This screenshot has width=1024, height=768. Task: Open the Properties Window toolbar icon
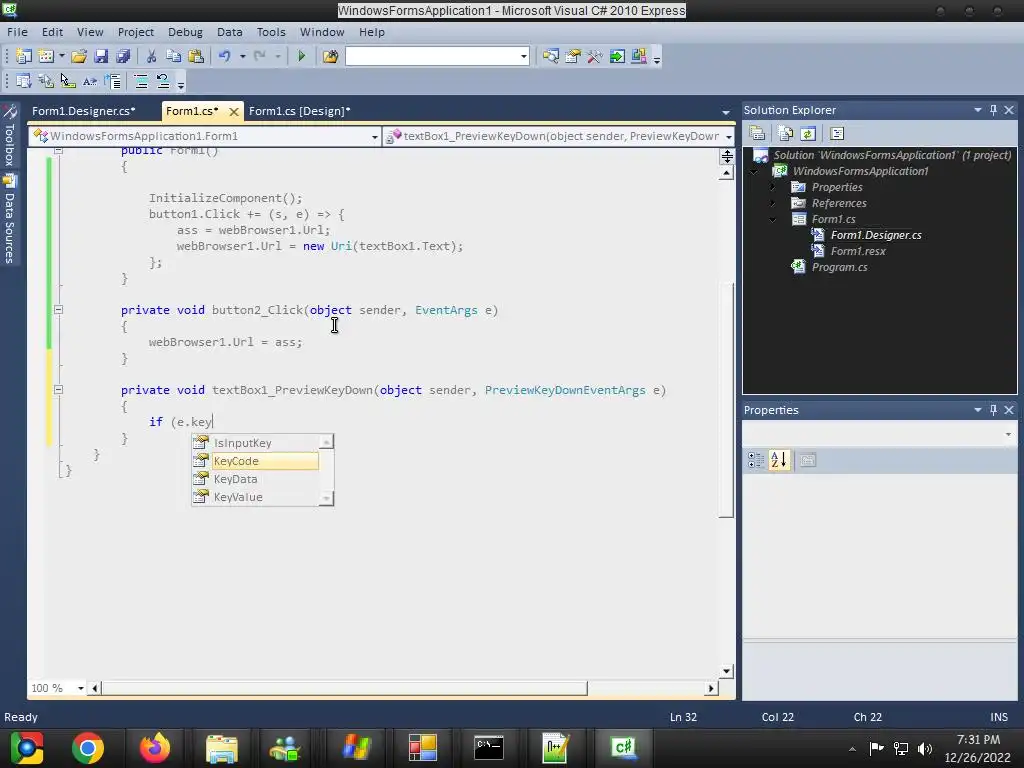[573, 57]
